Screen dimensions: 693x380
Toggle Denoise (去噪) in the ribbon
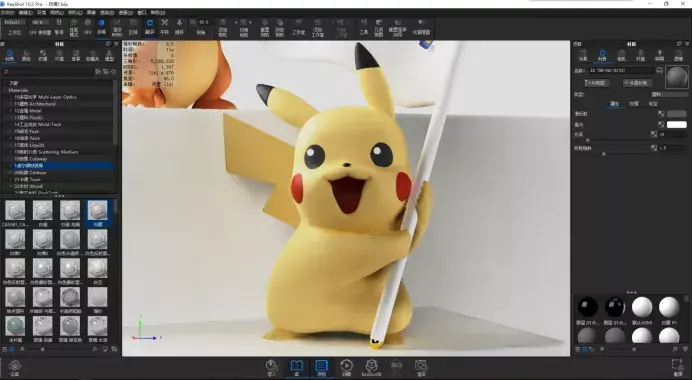tap(102, 27)
